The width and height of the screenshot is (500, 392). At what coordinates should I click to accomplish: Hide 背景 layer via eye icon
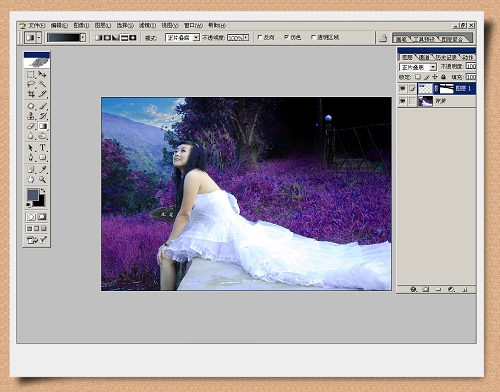tap(403, 101)
